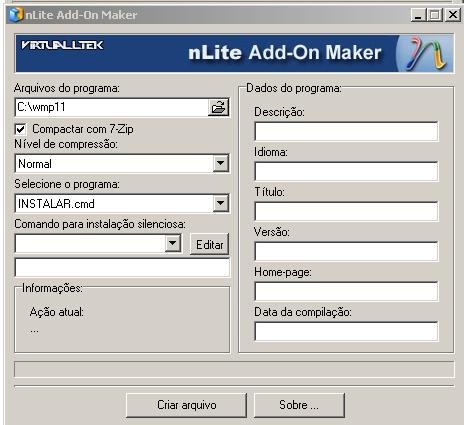This screenshot has height=425, width=464.
Task: Maximize the nLite Add-On Maker window
Action: pos(435,15)
